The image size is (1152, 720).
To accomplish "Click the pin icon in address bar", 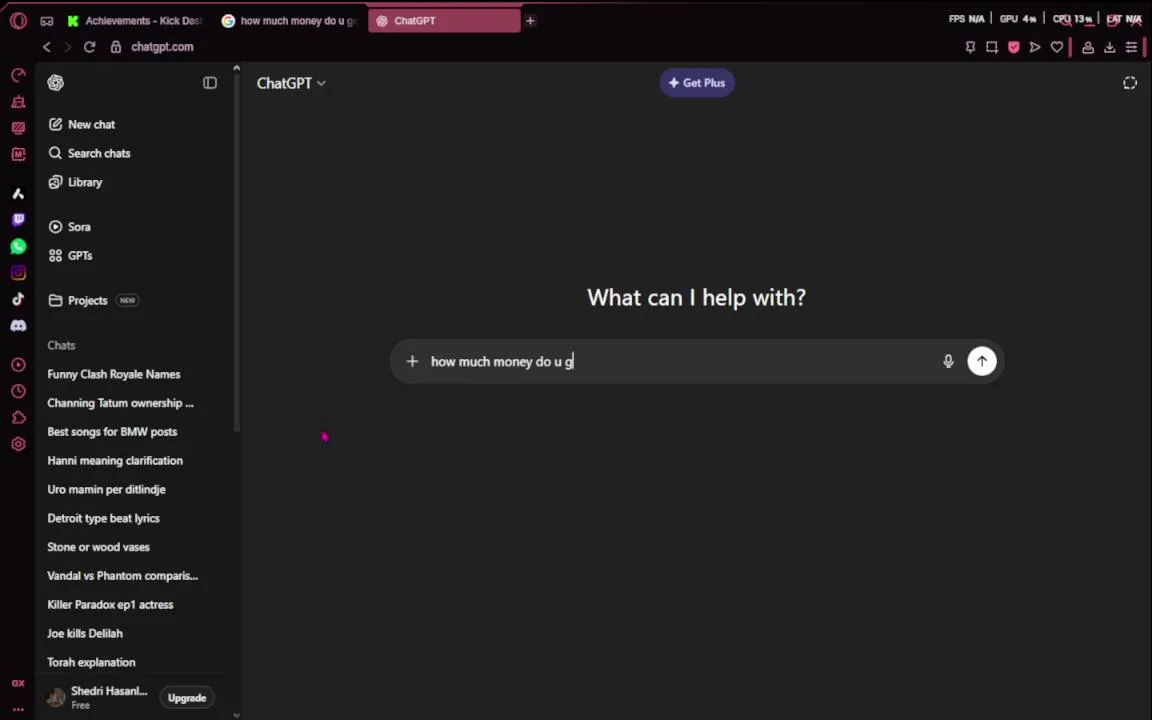I will pyautogui.click(x=970, y=47).
